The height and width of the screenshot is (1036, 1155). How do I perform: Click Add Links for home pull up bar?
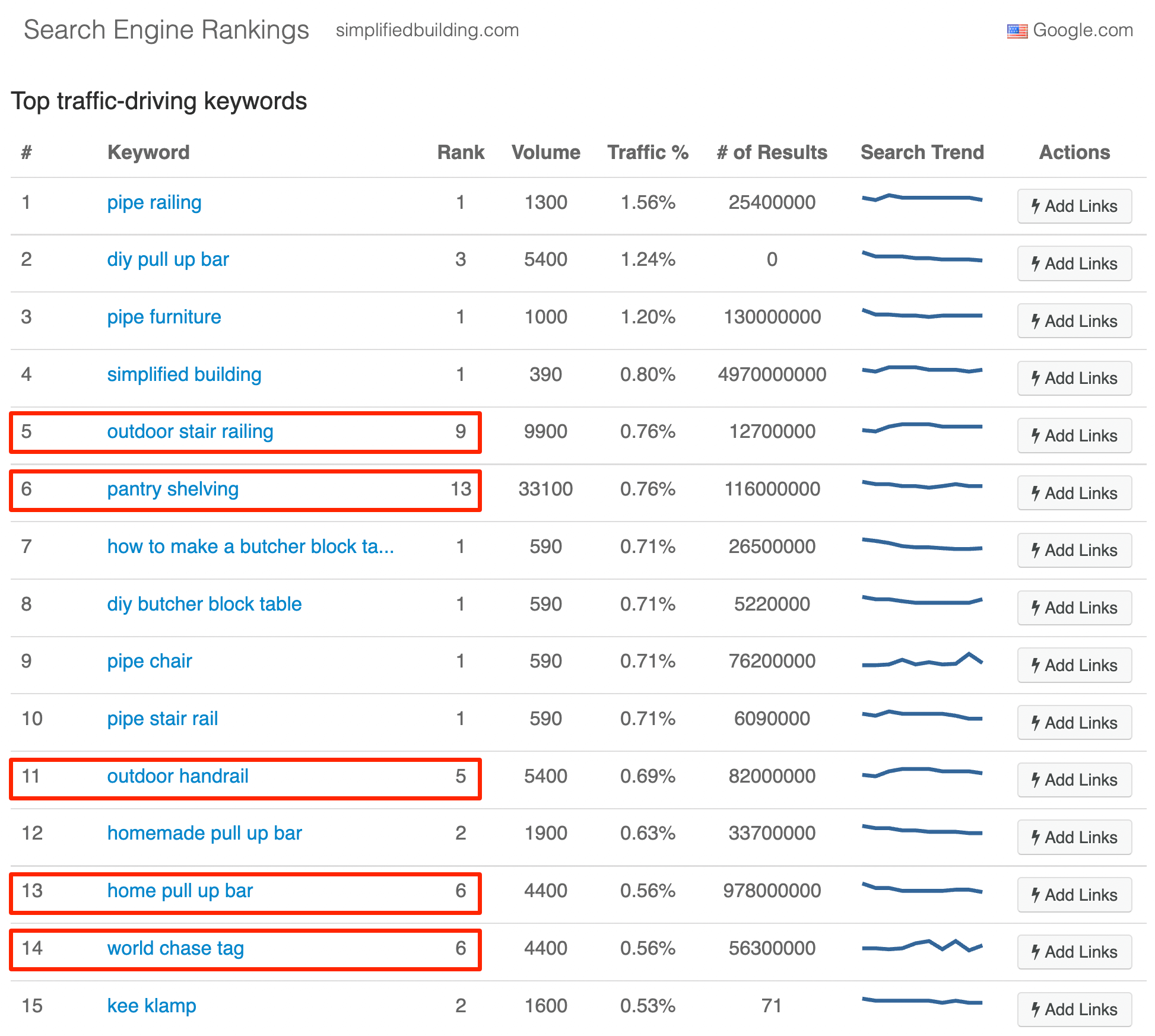coord(1074,894)
